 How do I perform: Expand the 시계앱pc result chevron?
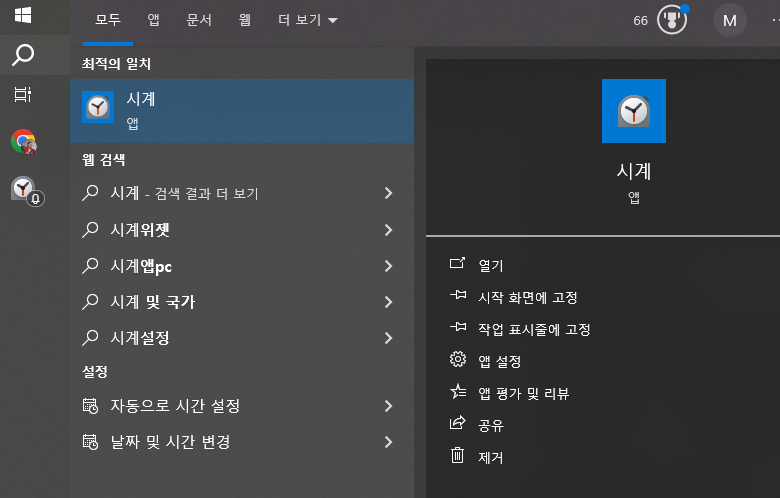pyautogui.click(x=389, y=266)
